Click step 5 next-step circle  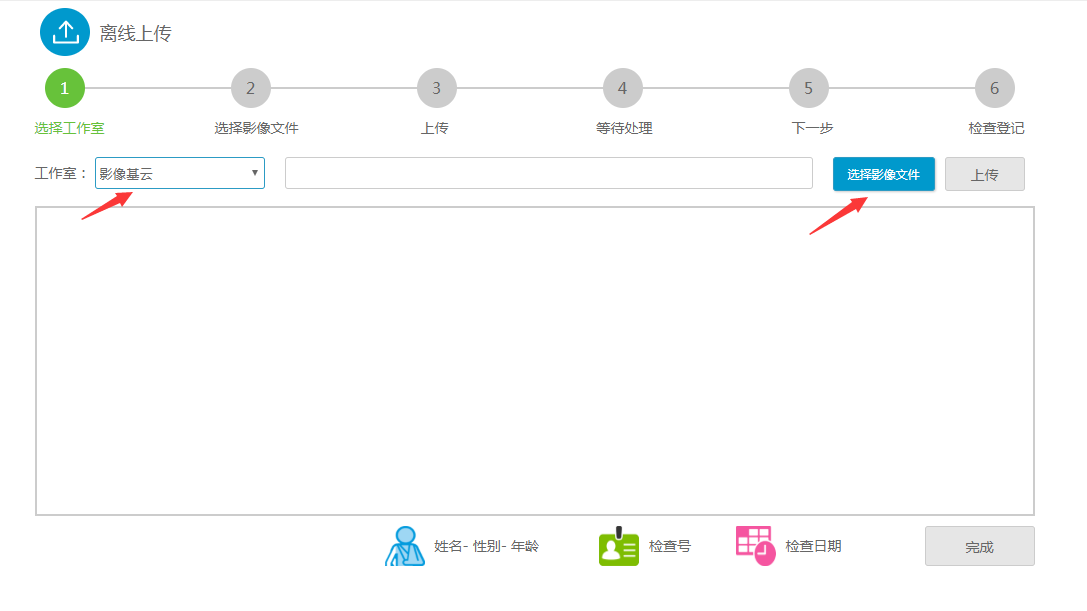[809, 88]
